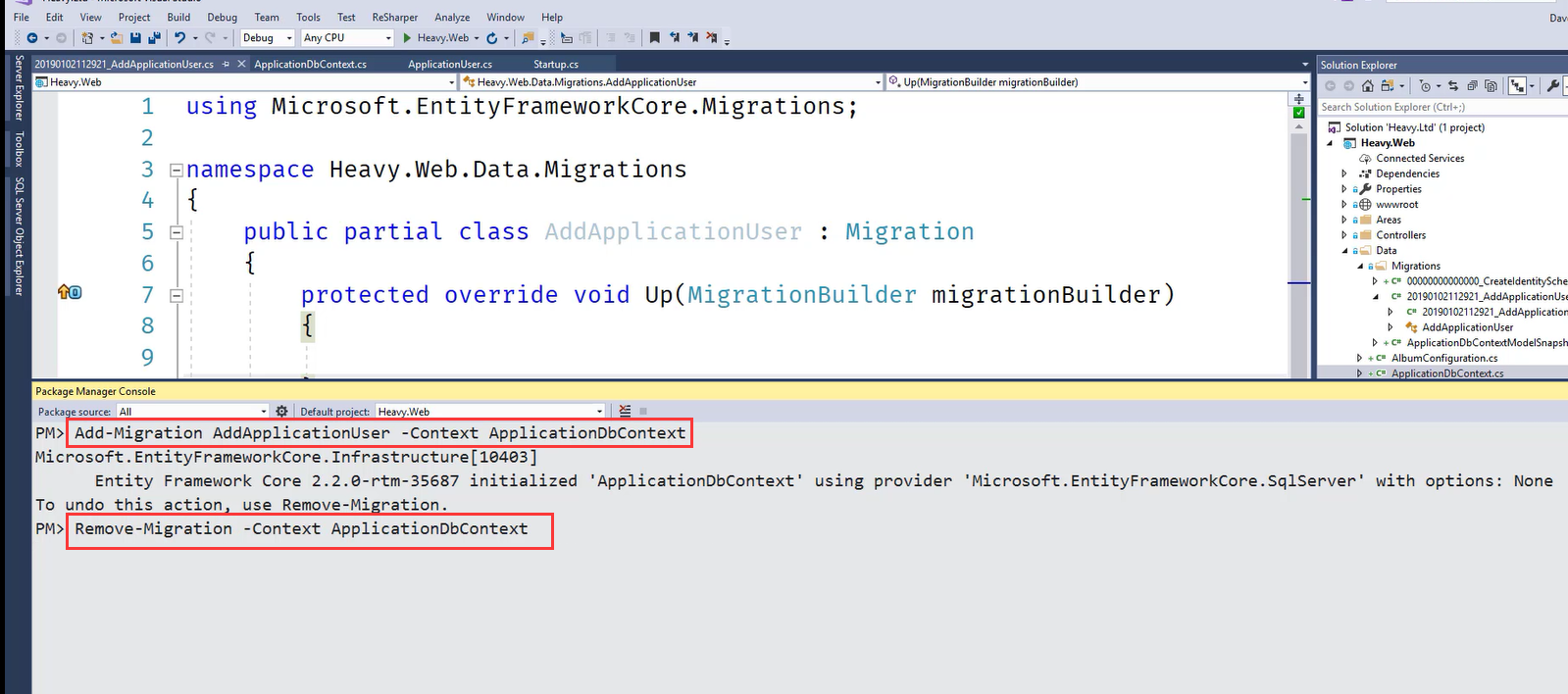Image resolution: width=1568 pixels, height=694 pixels.
Task: Click the override indicator icon beside line 7
Action: pos(70,292)
